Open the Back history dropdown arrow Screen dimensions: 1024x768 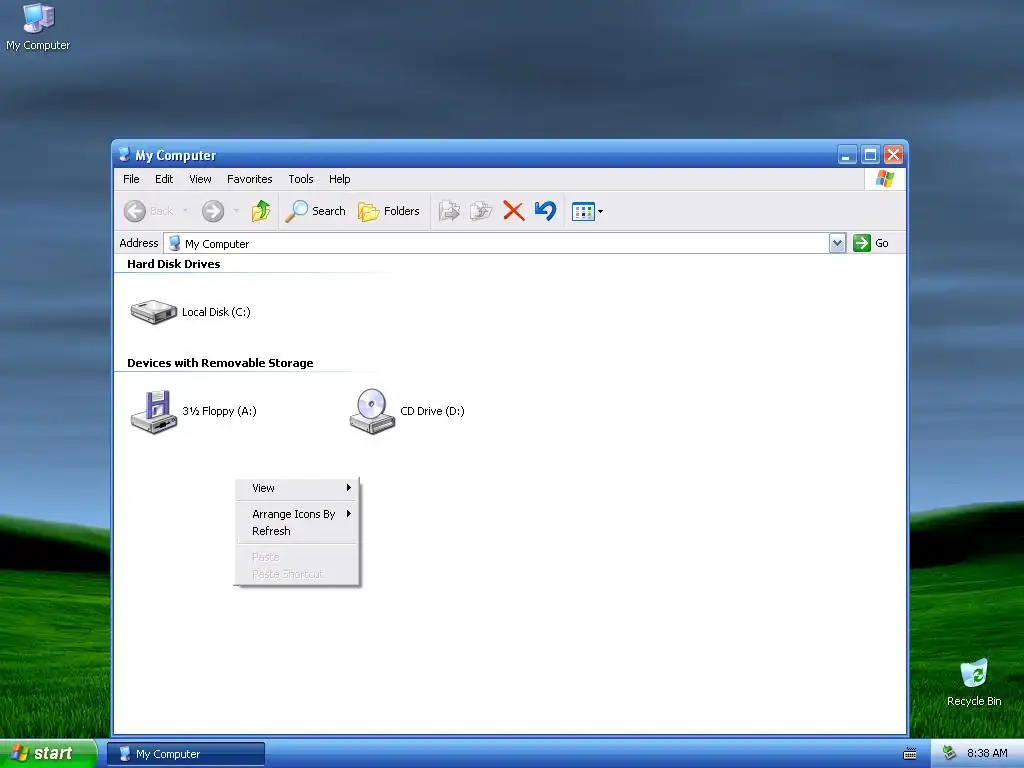[x=185, y=211]
